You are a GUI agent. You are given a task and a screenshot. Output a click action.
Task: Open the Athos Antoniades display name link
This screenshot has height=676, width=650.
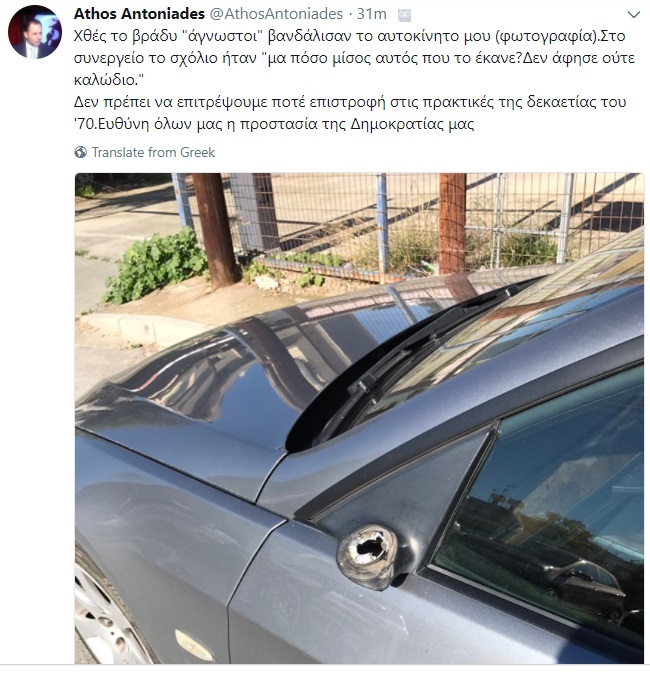[139, 14]
